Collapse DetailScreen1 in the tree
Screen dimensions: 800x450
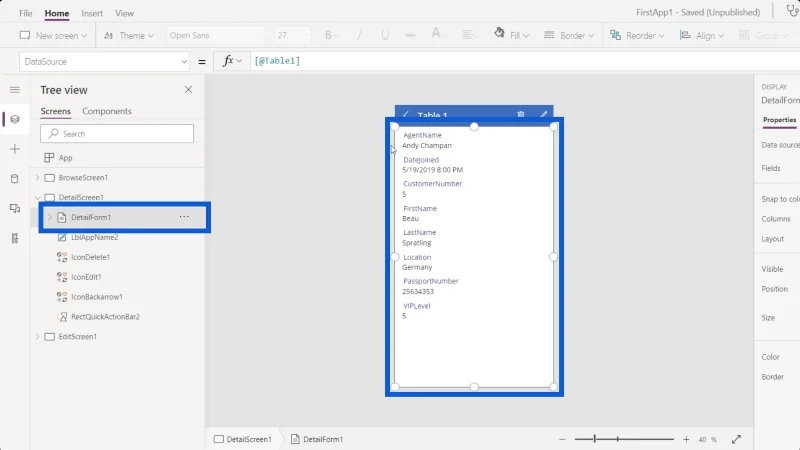point(37,197)
